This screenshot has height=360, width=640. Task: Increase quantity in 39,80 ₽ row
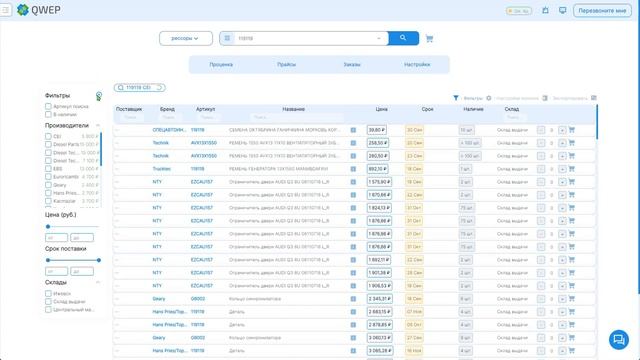click(562, 130)
